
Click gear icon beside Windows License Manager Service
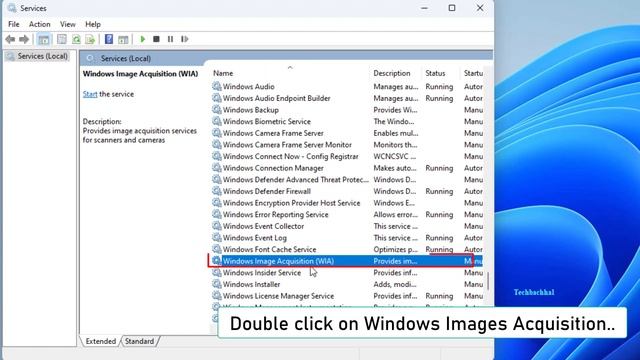click(217, 296)
